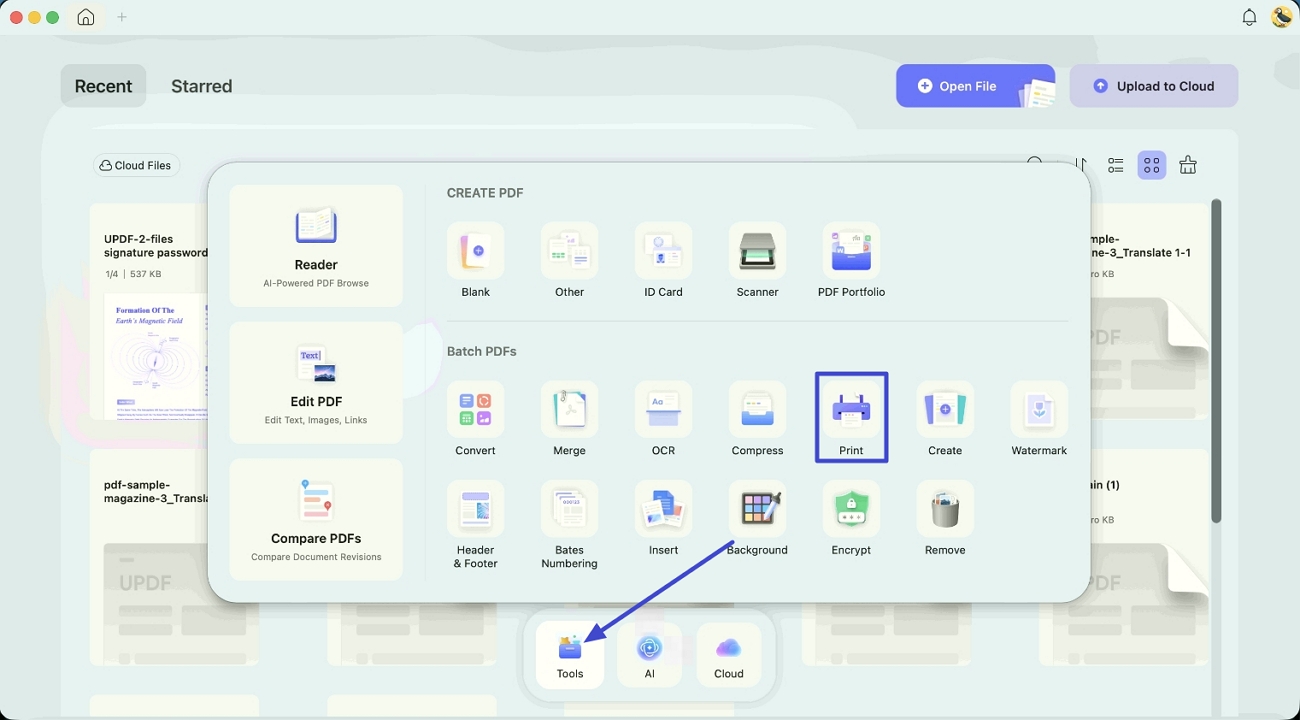Open the Compare PDFs card
The image size is (1300, 720).
click(316, 520)
